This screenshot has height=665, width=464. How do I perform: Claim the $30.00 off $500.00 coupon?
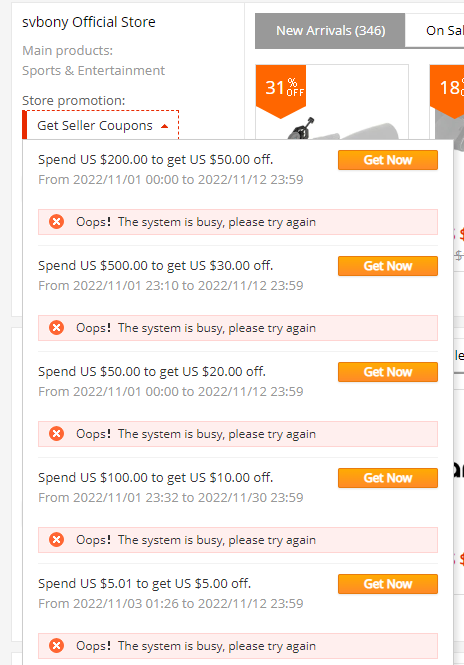coord(388,266)
